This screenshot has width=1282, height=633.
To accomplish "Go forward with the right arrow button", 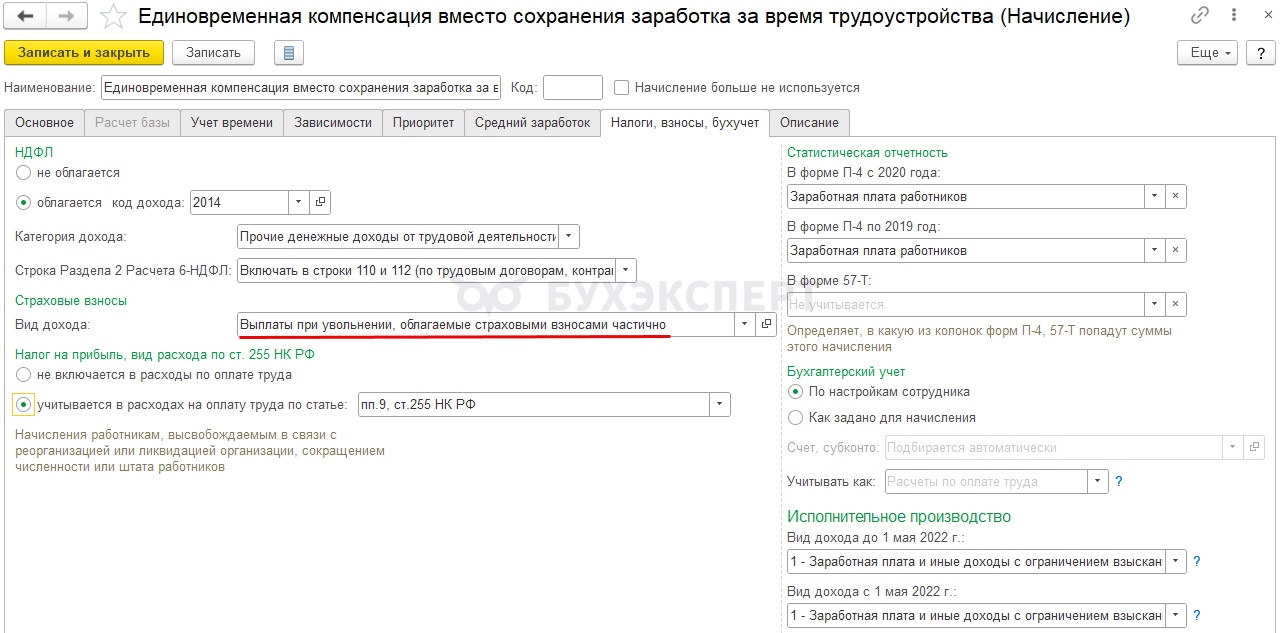I will coord(66,16).
